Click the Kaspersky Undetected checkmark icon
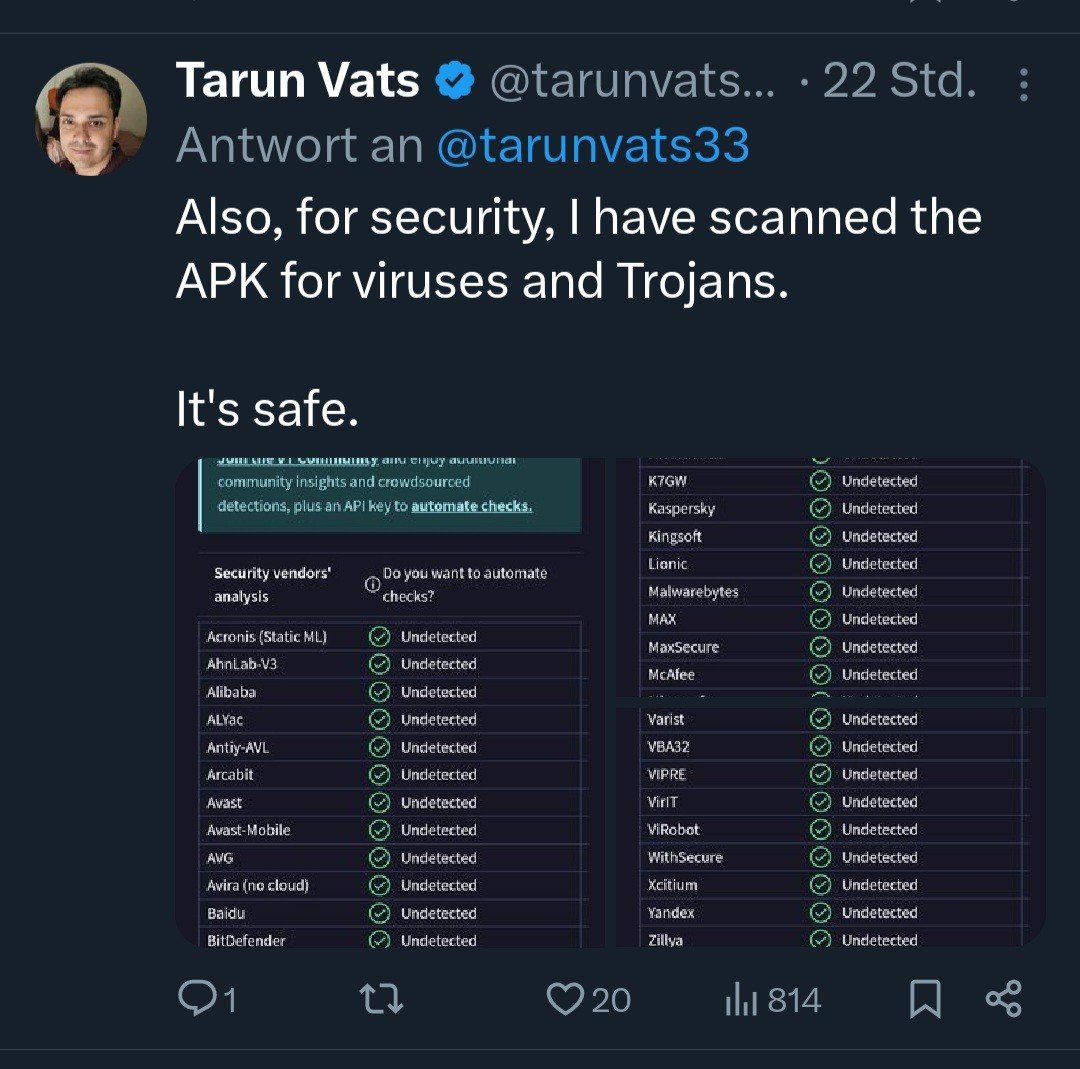 click(820, 508)
